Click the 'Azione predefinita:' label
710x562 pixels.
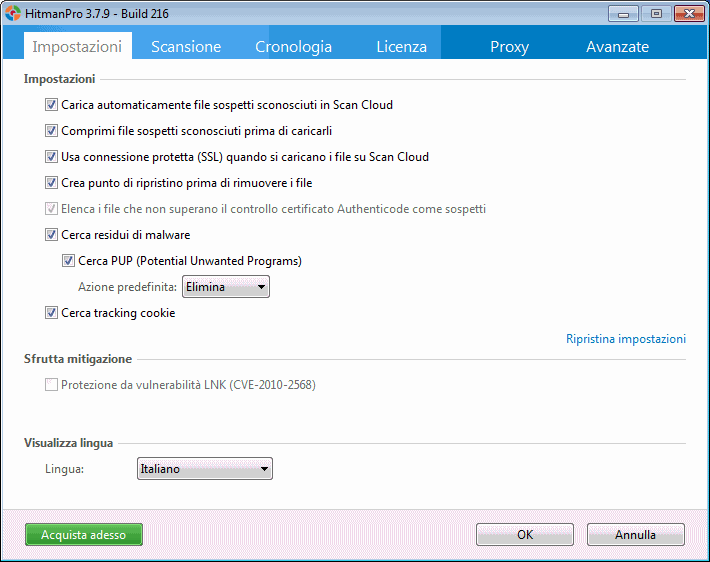tap(127, 287)
